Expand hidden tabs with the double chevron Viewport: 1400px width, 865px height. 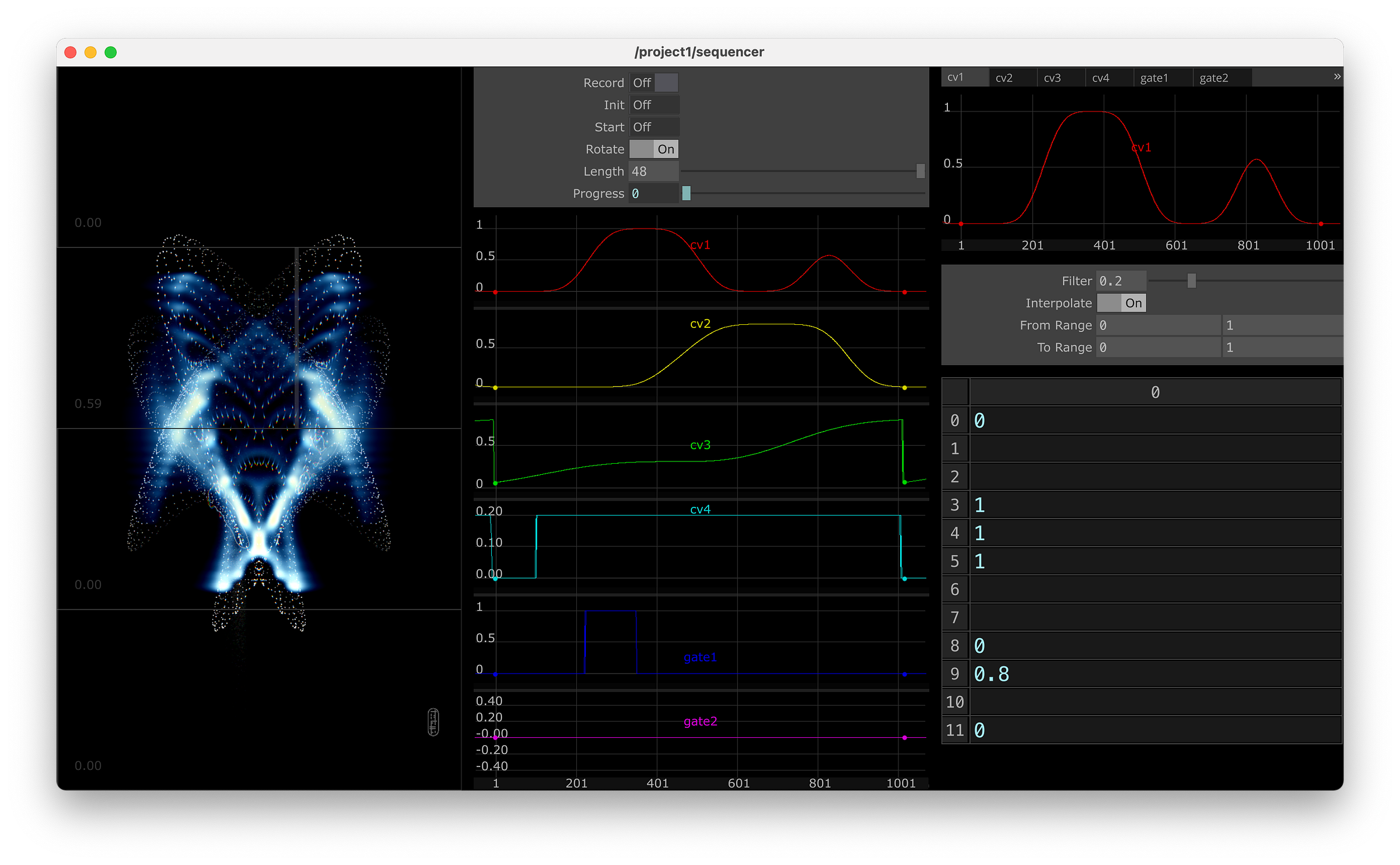[x=1336, y=77]
